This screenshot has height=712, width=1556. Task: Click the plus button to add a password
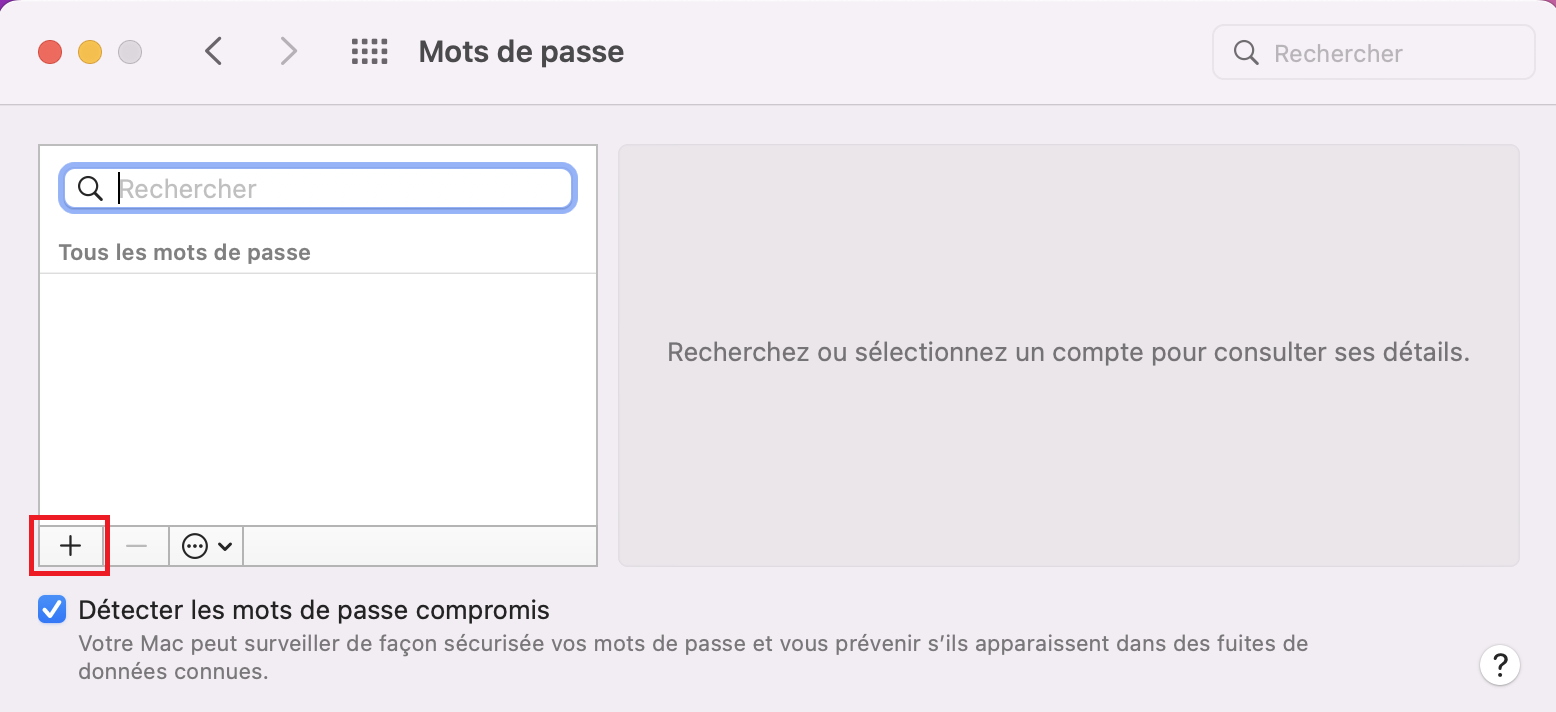(x=70, y=546)
